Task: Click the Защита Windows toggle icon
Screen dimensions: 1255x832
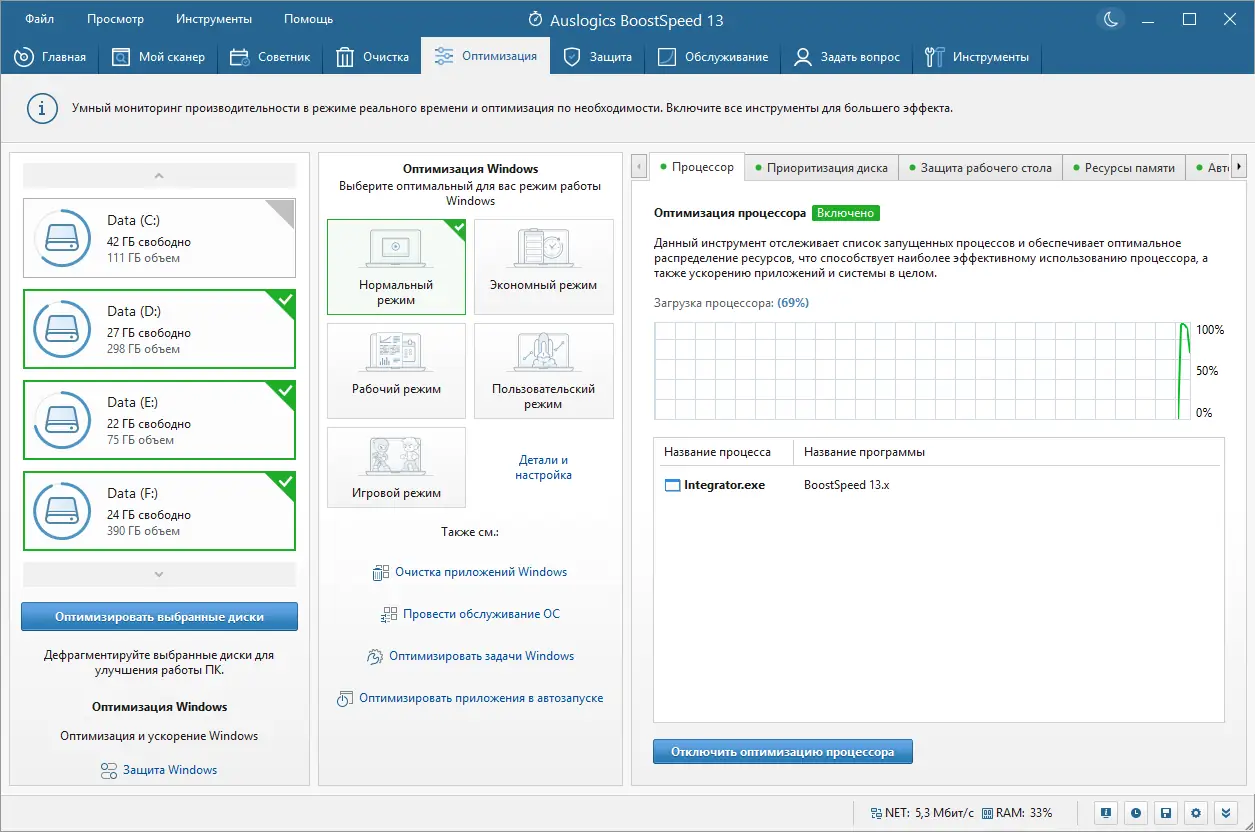Action: [x=109, y=770]
